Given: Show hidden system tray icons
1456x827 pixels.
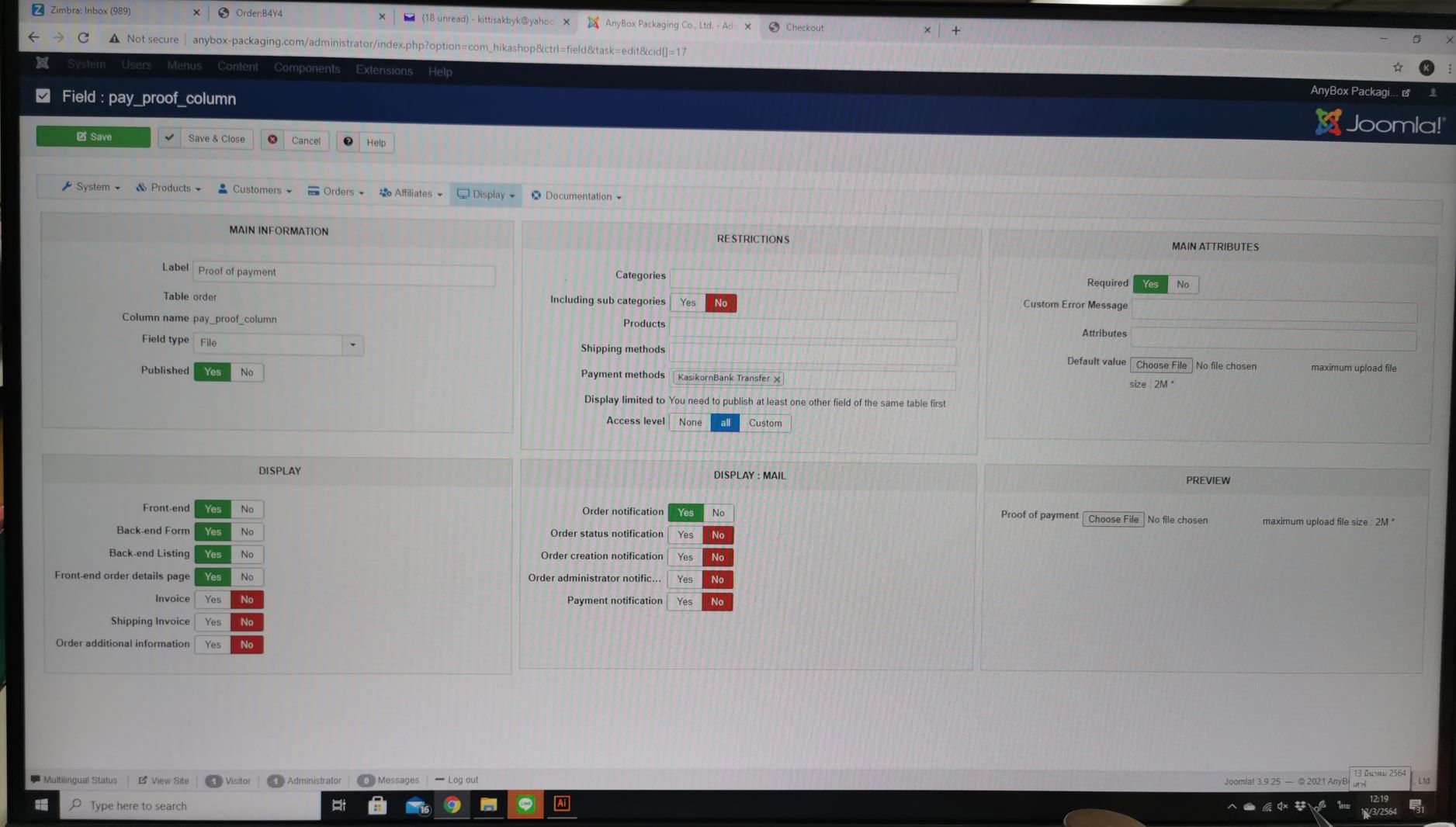Looking at the screenshot, I should 1232,807.
